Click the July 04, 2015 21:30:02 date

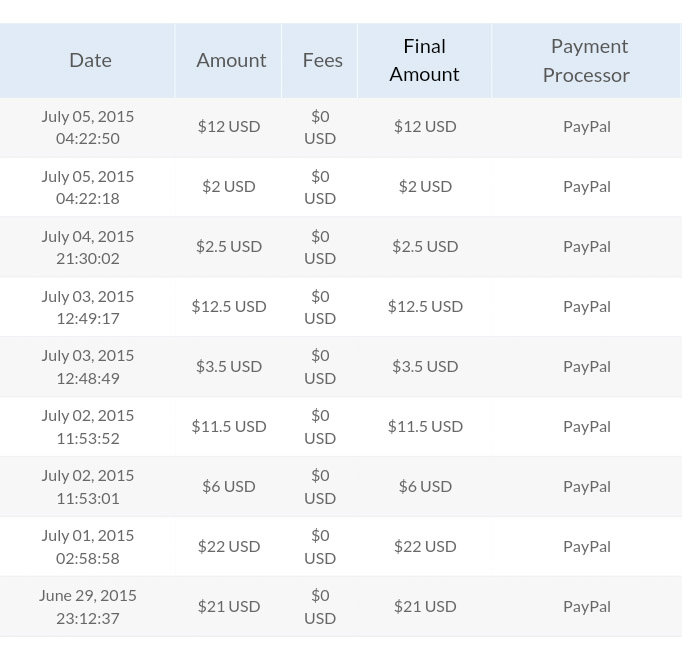pyautogui.click(x=88, y=247)
